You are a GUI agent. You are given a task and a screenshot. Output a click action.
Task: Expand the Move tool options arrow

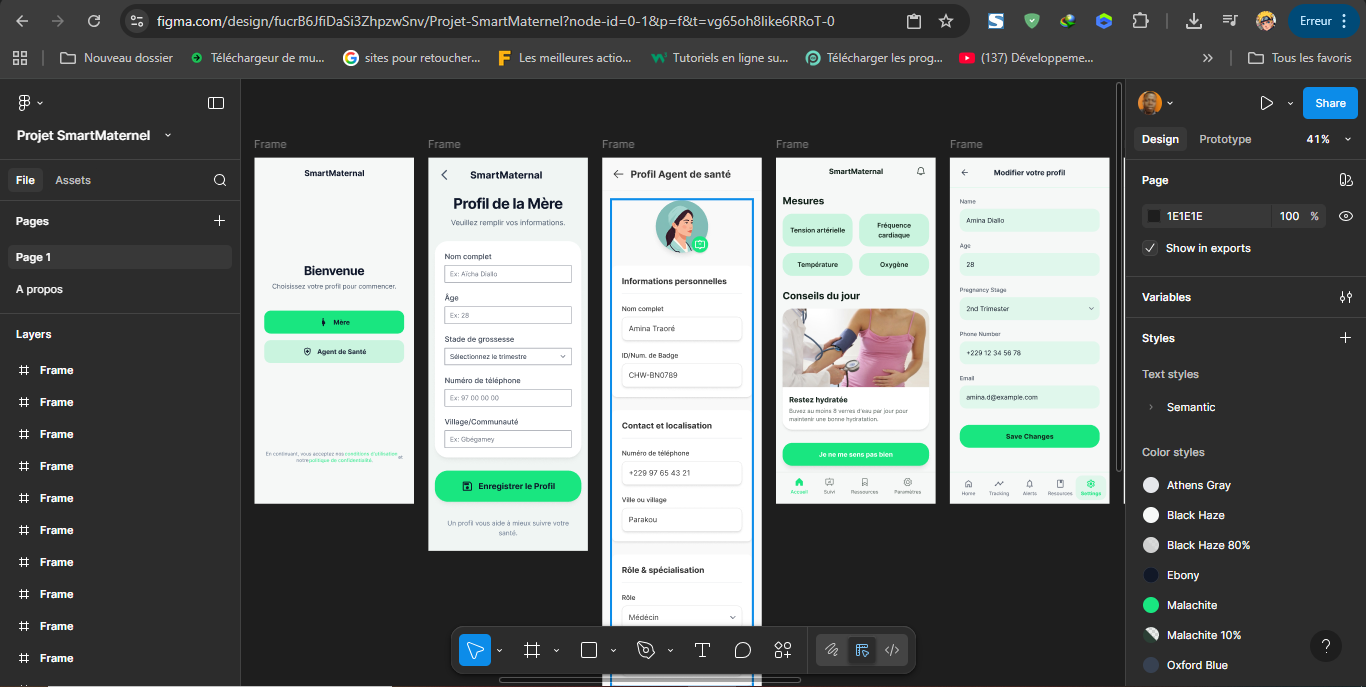coord(500,650)
